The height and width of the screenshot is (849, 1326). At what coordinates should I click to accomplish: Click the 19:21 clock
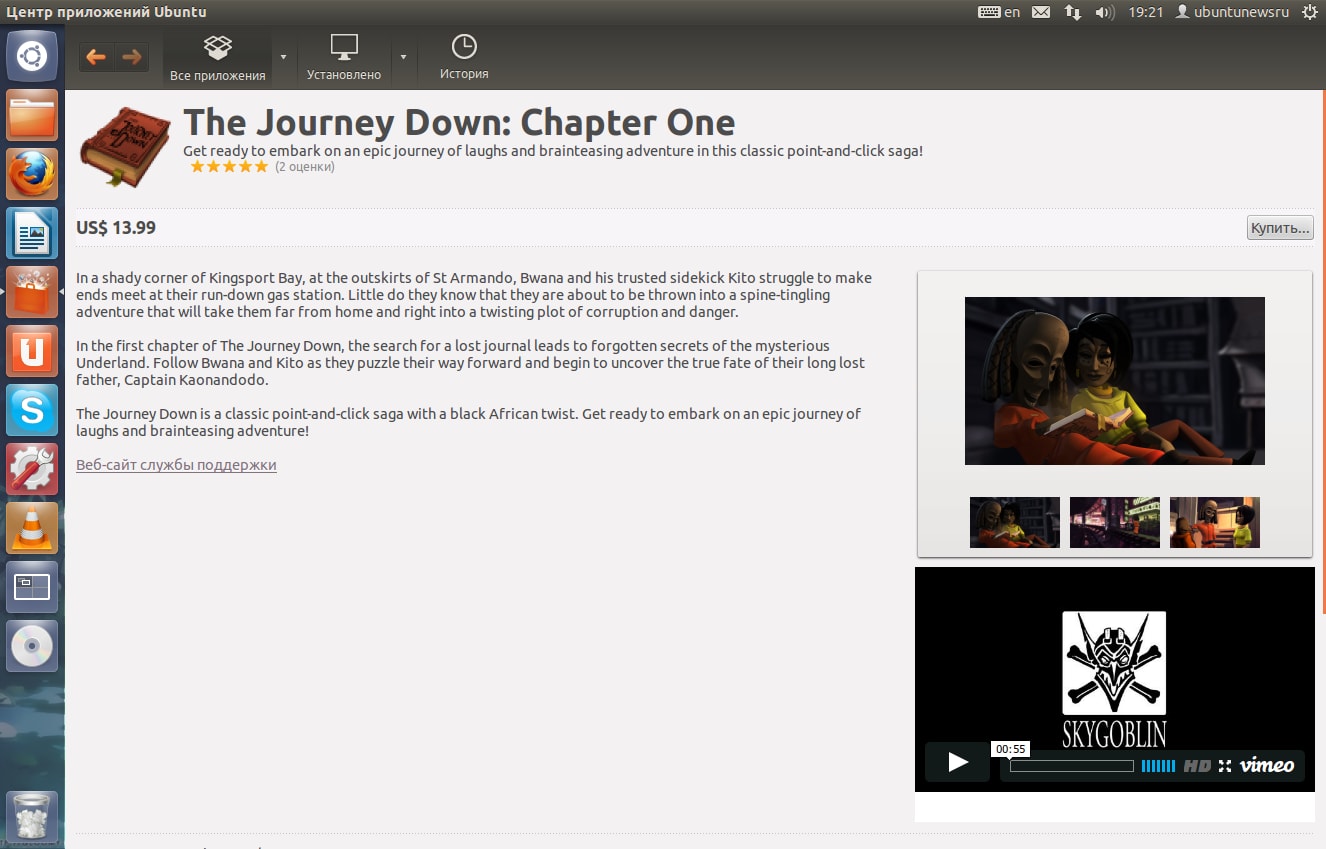1145,12
